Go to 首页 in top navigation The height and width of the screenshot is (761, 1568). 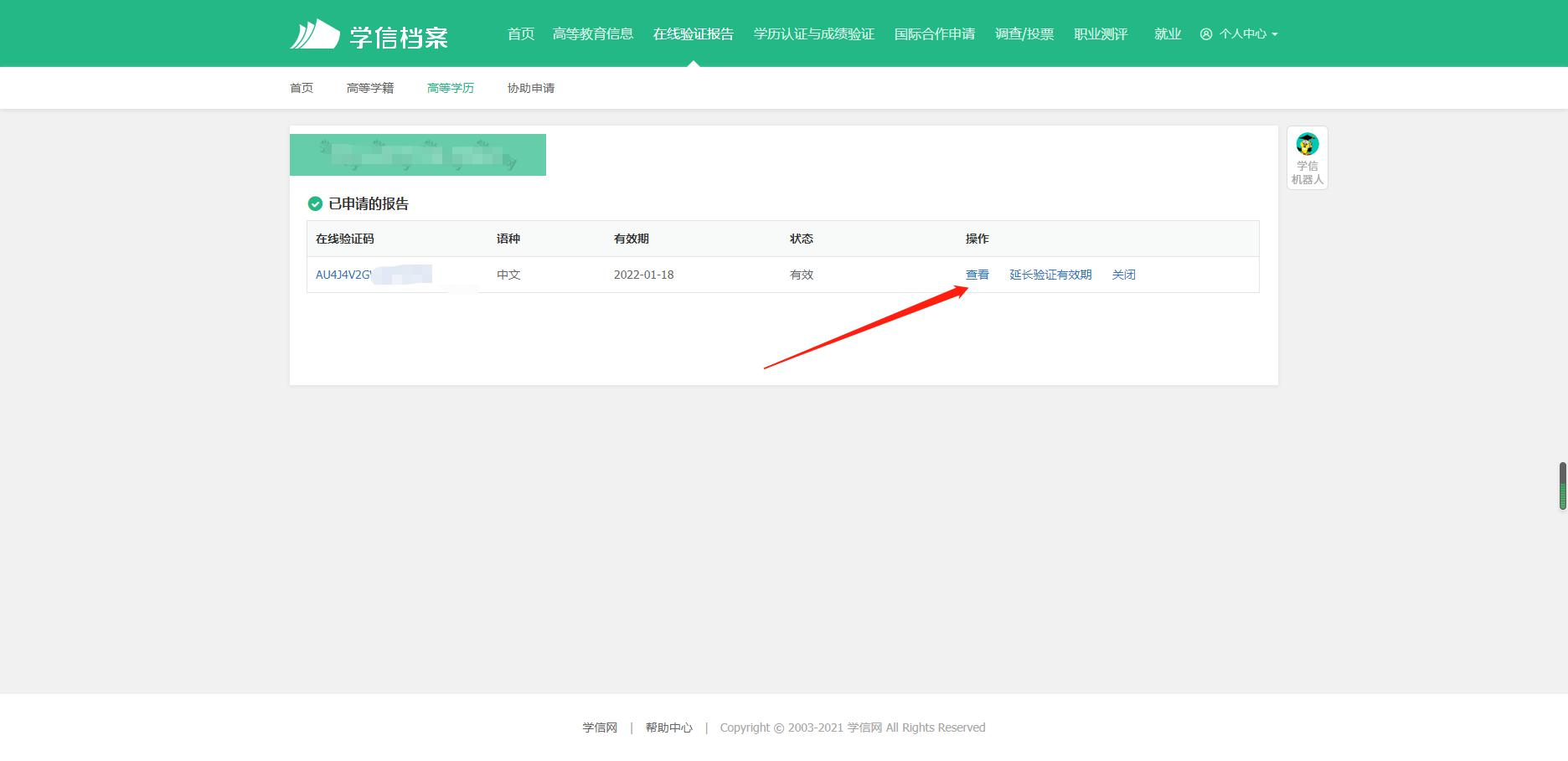pos(520,34)
